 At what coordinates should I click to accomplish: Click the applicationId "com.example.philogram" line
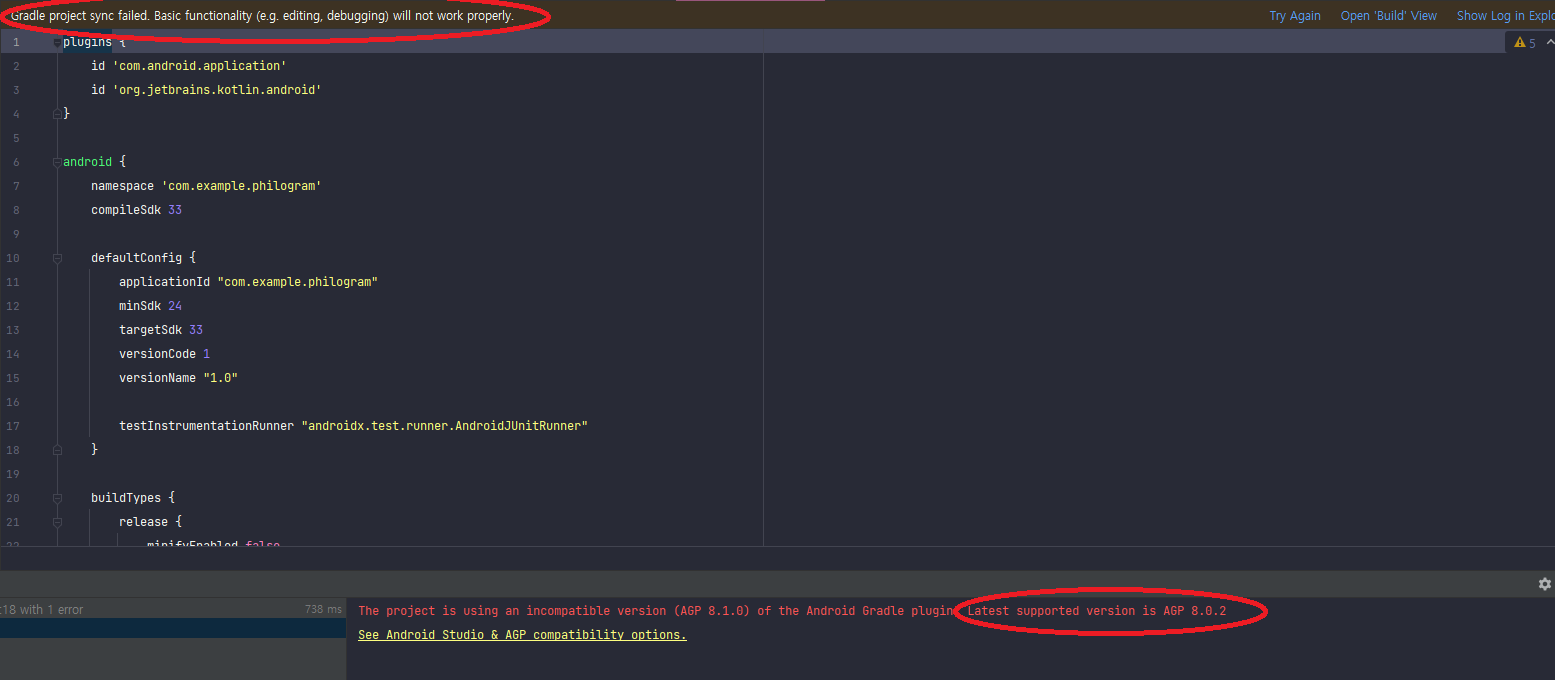pos(248,282)
